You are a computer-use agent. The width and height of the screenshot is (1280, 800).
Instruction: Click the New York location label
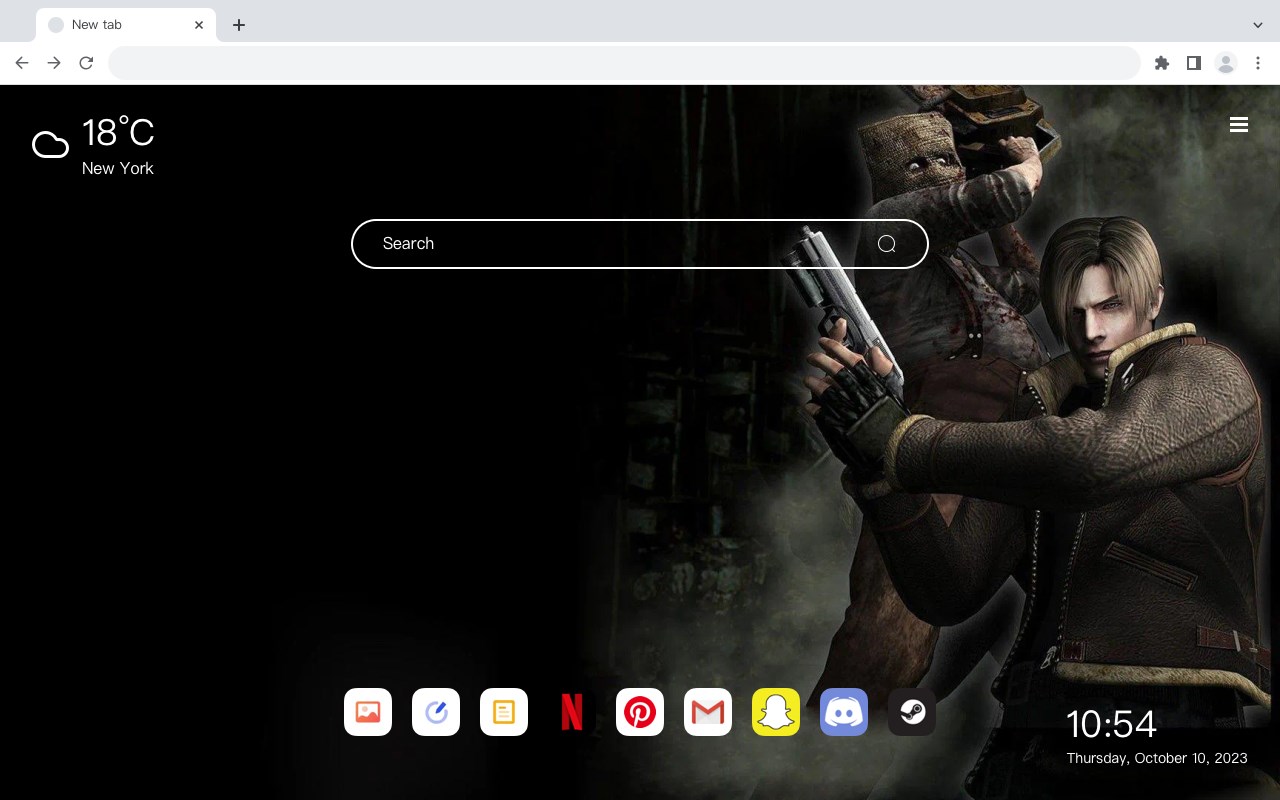pos(118,168)
